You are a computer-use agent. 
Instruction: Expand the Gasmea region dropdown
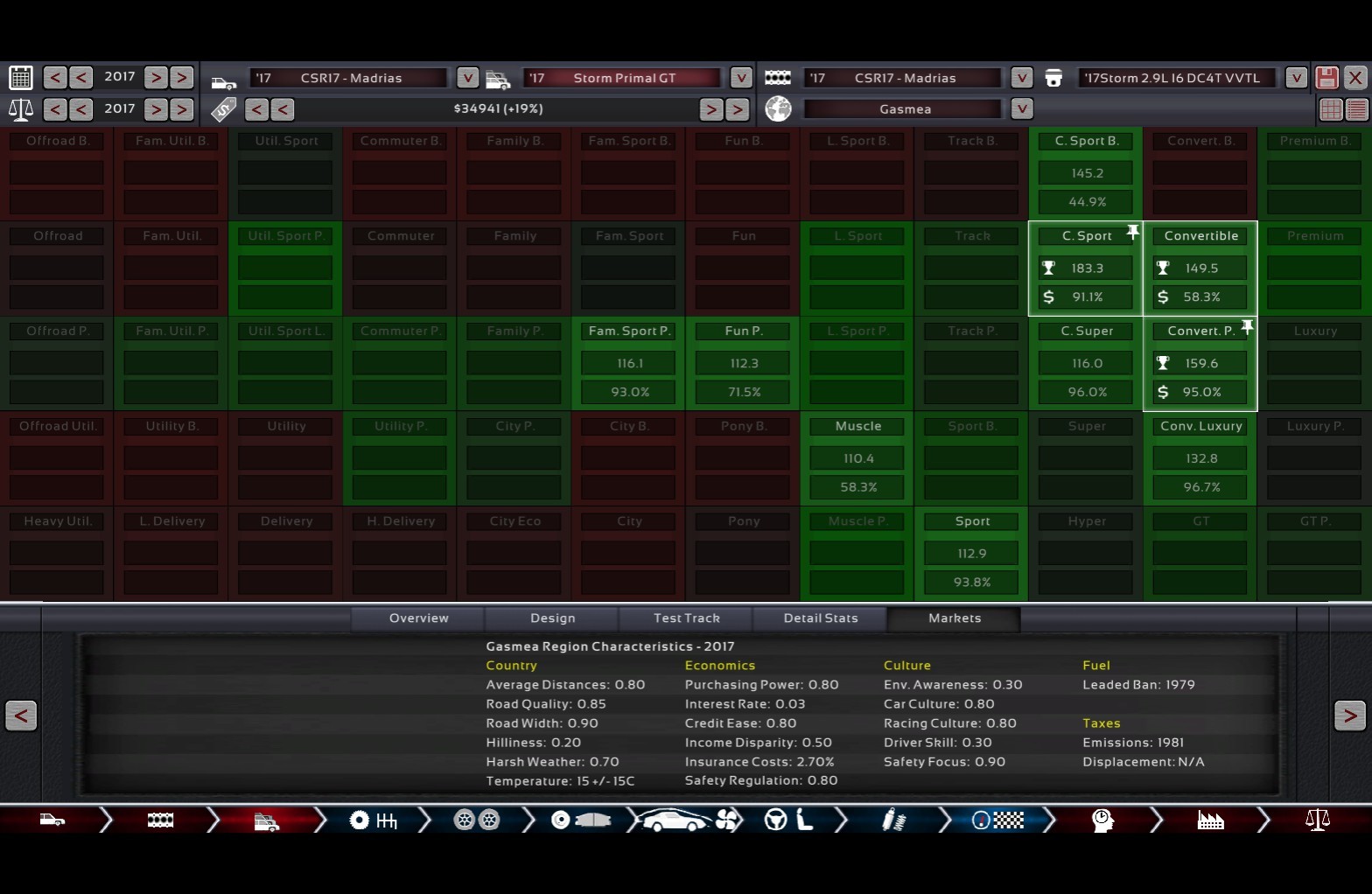(x=1021, y=109)
